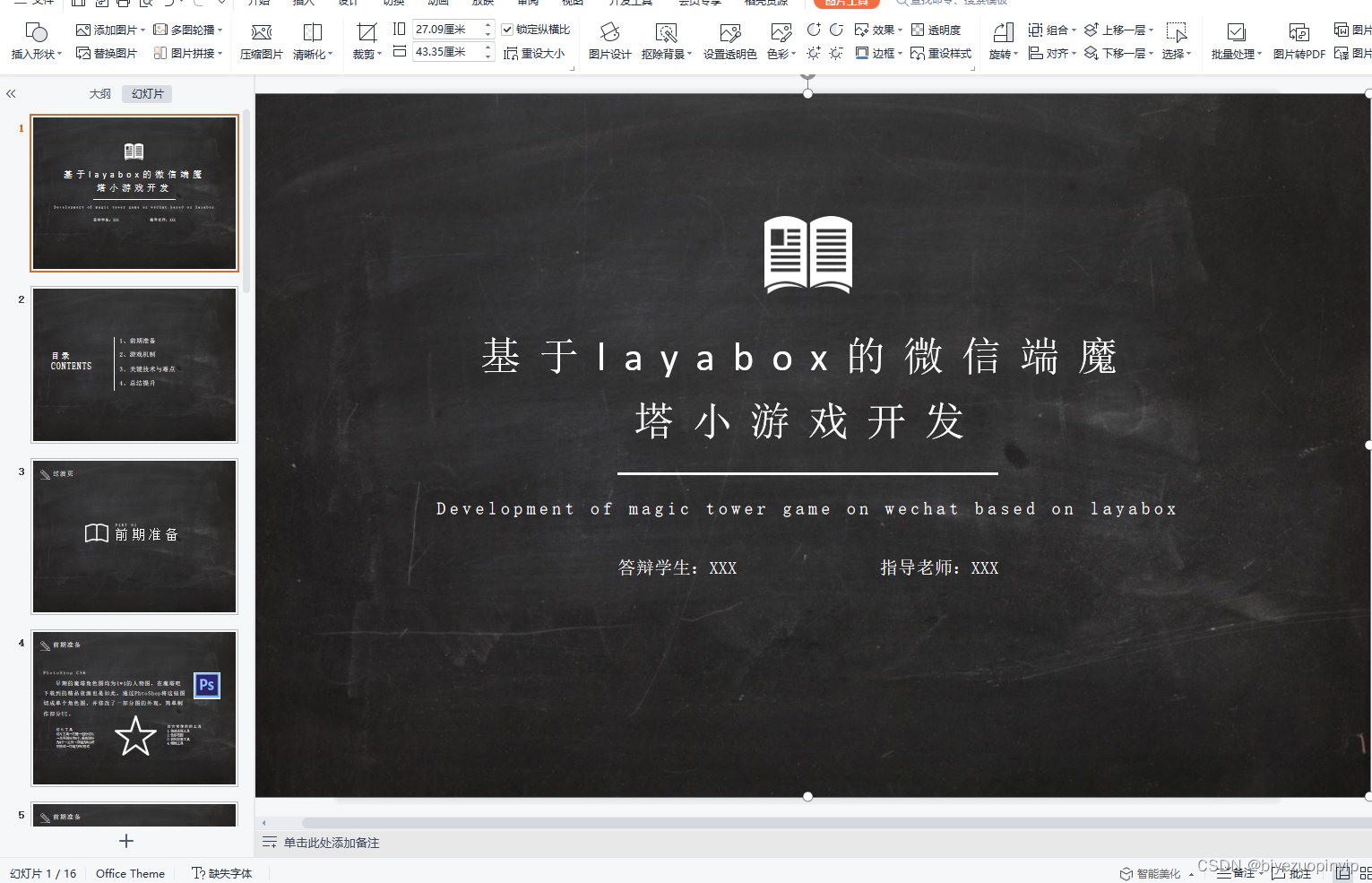Click Picture to PDF (图片转PDF)
Screen dimensions: 1372x883
point(1299,42)
